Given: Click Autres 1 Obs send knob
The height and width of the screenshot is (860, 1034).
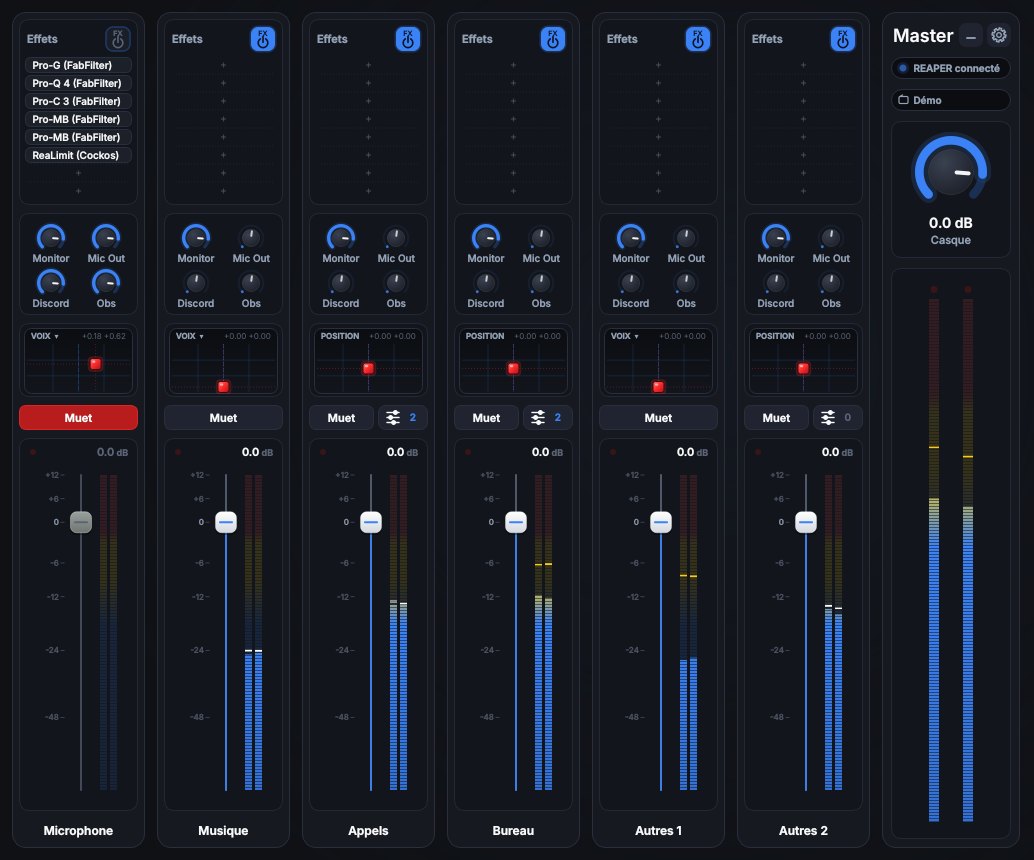Looking at the screenshot, I should (x=686, y=282).
